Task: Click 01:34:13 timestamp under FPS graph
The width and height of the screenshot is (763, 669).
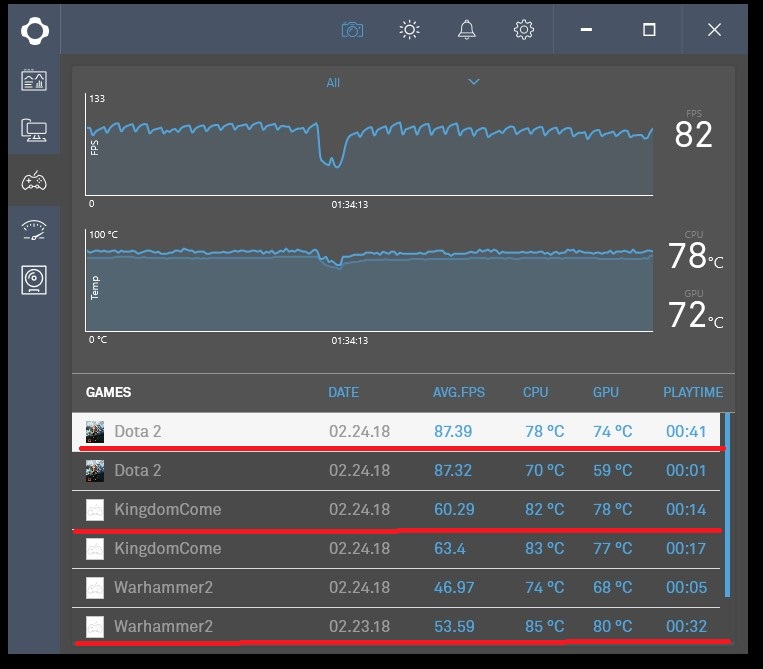Action: (x=349, y=205)
